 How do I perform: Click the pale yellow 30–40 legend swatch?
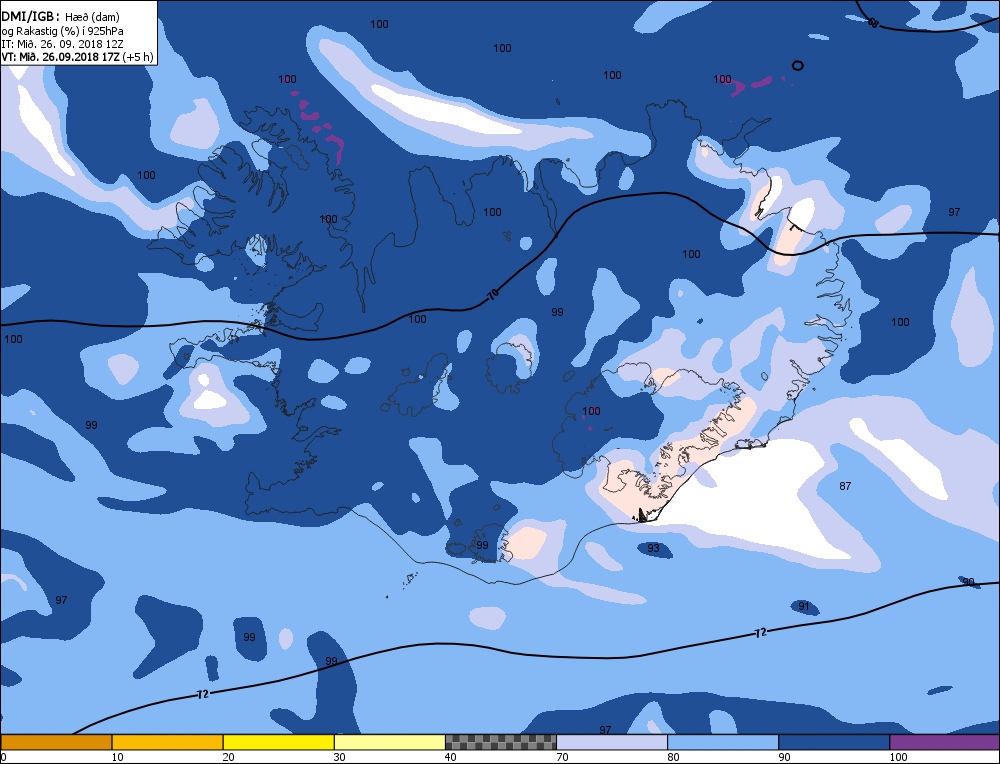[x=389, y=742]
